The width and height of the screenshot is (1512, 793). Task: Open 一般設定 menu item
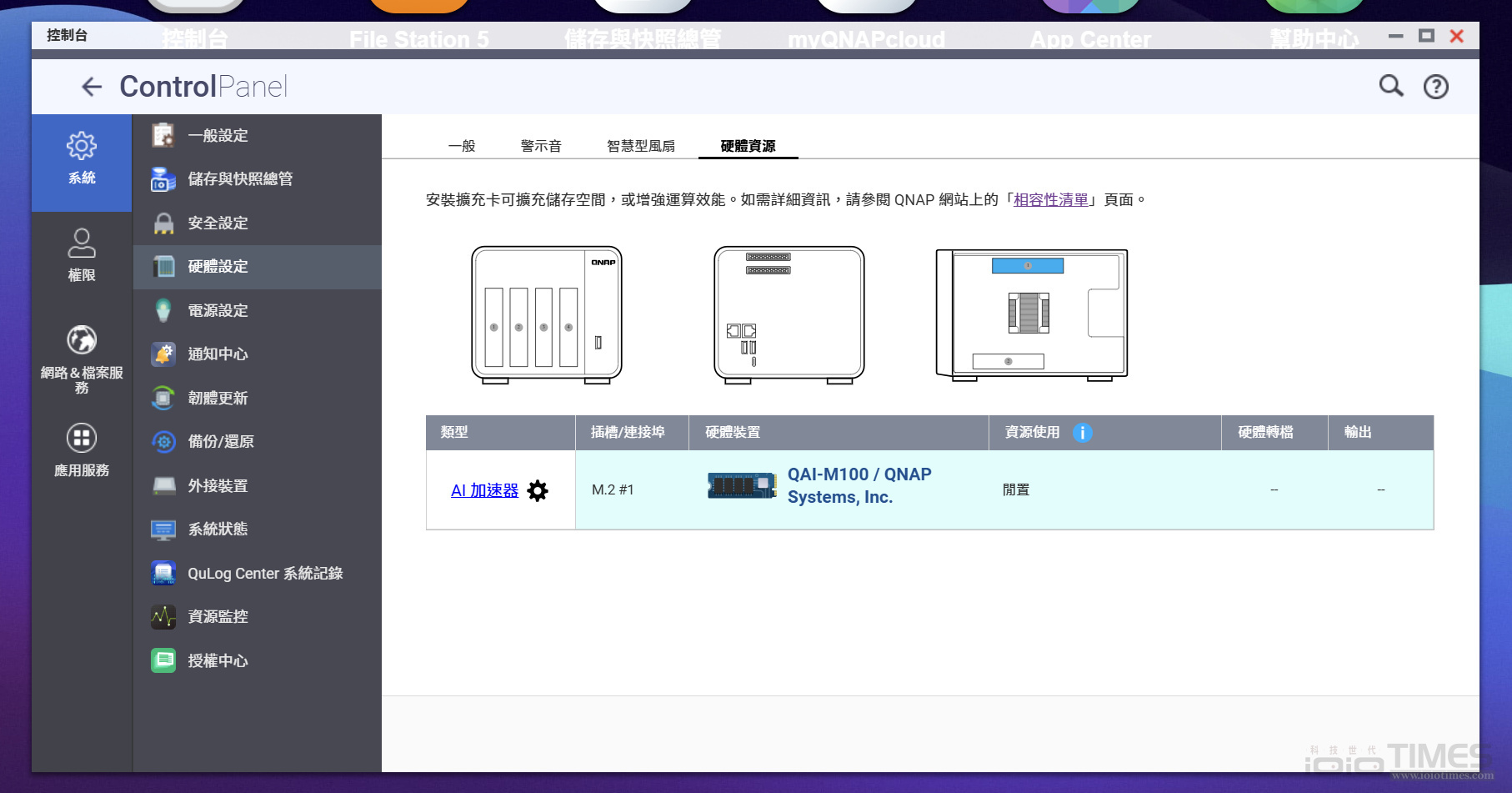point(258,135)
